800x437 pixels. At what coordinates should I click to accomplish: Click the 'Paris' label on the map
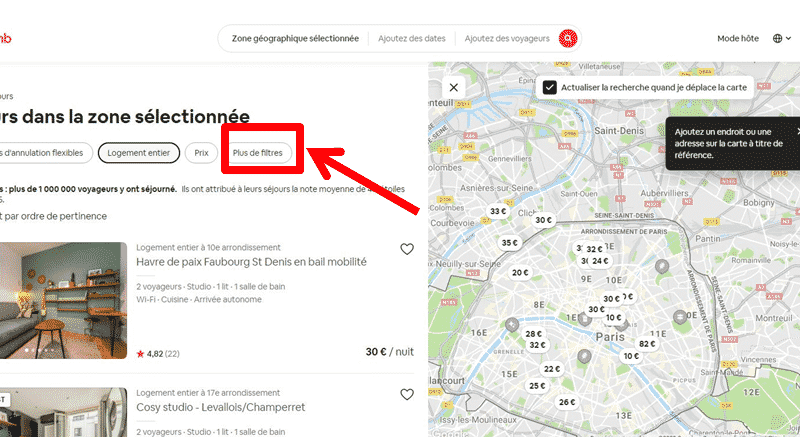610,337
